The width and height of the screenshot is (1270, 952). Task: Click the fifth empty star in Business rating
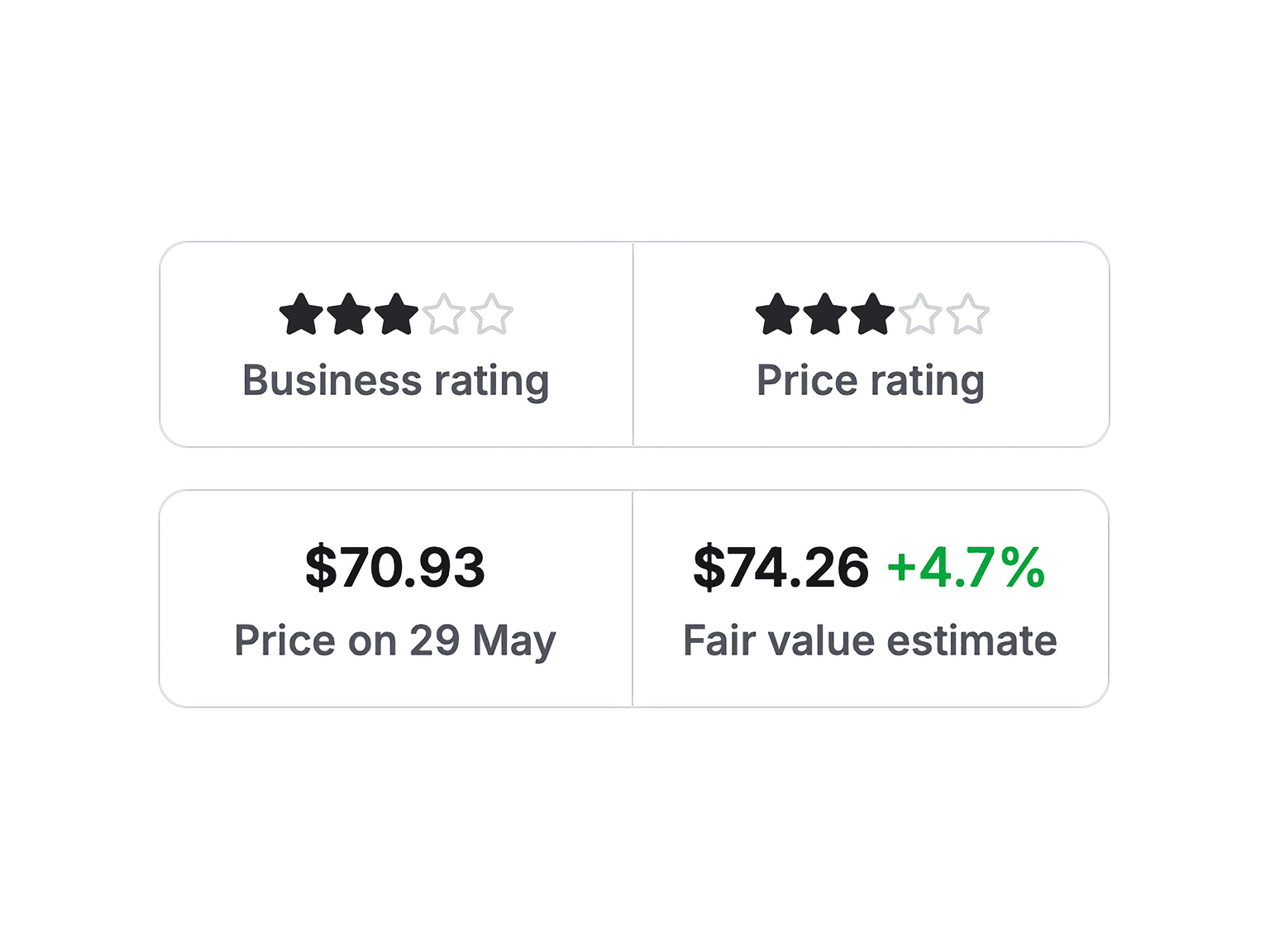[492, 315]
